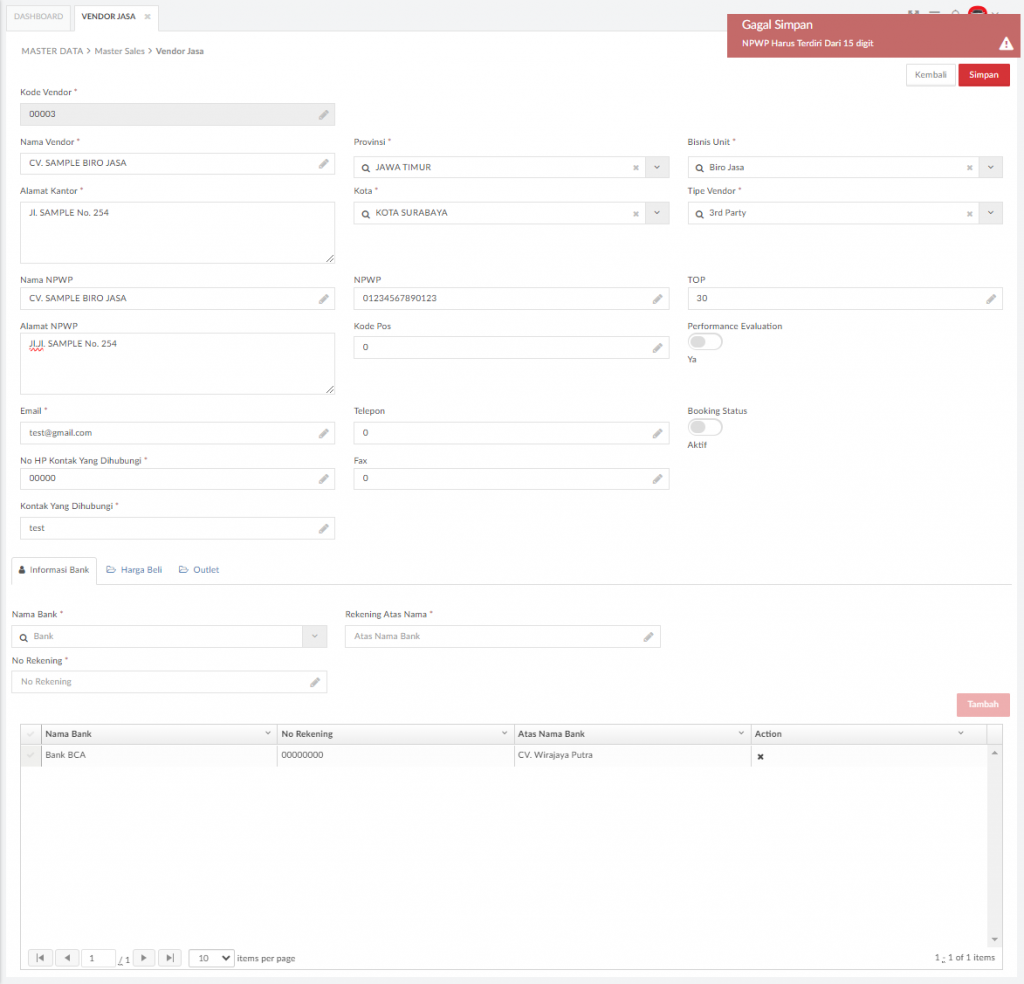Expand the Nama Bank dropdown arrow
Image resolution: width=1024 pixels, height=984 pixels.
click(315, 636)
